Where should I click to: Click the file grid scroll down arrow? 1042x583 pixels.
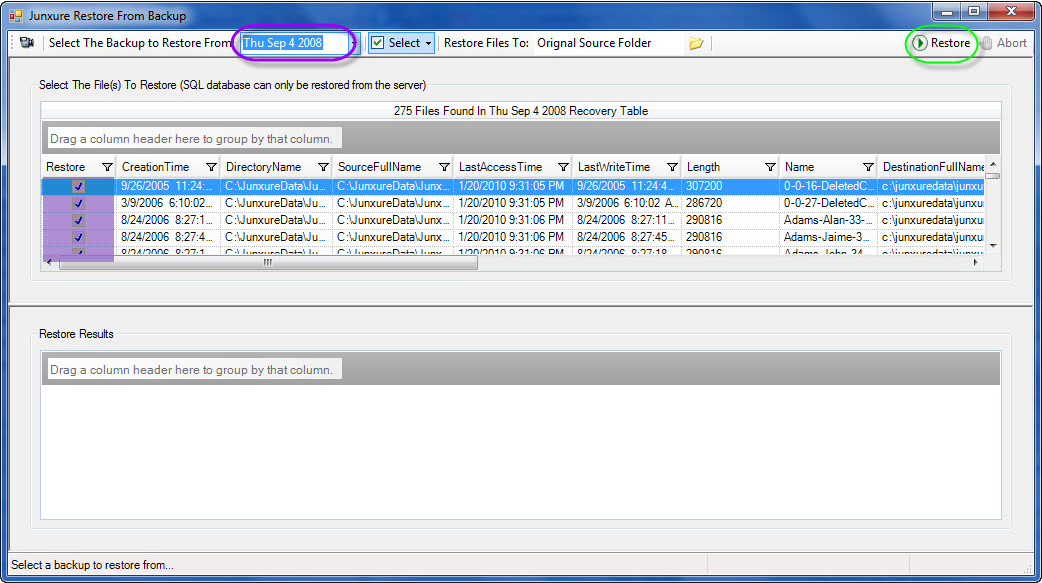[x=993, y=247]
